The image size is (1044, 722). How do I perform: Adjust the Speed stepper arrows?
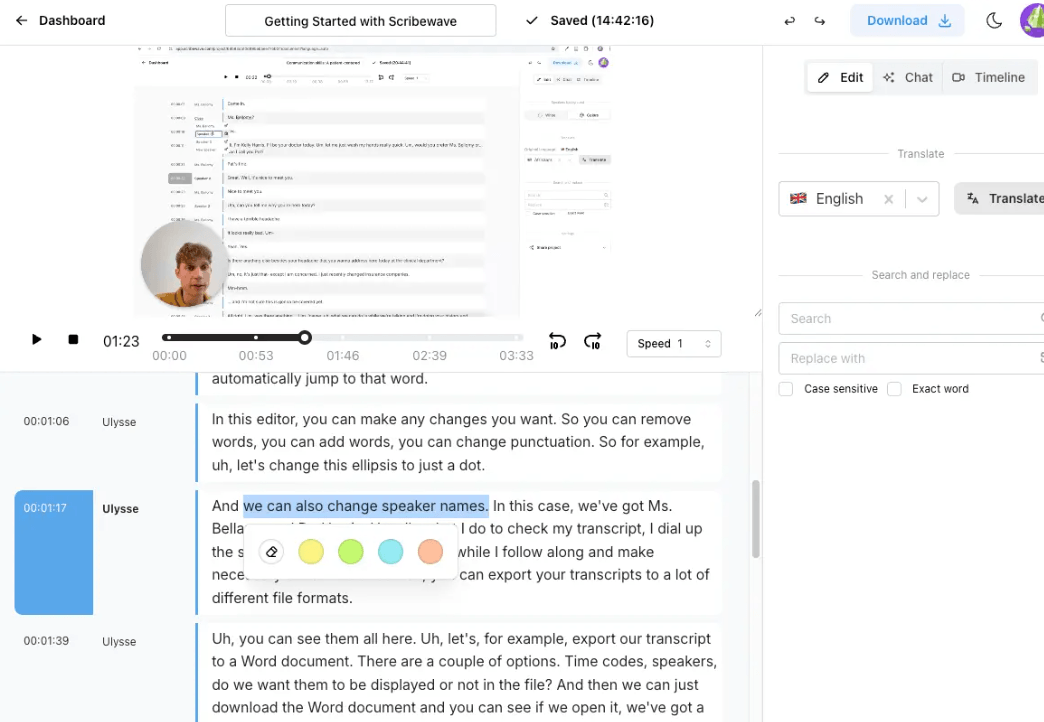708,344
